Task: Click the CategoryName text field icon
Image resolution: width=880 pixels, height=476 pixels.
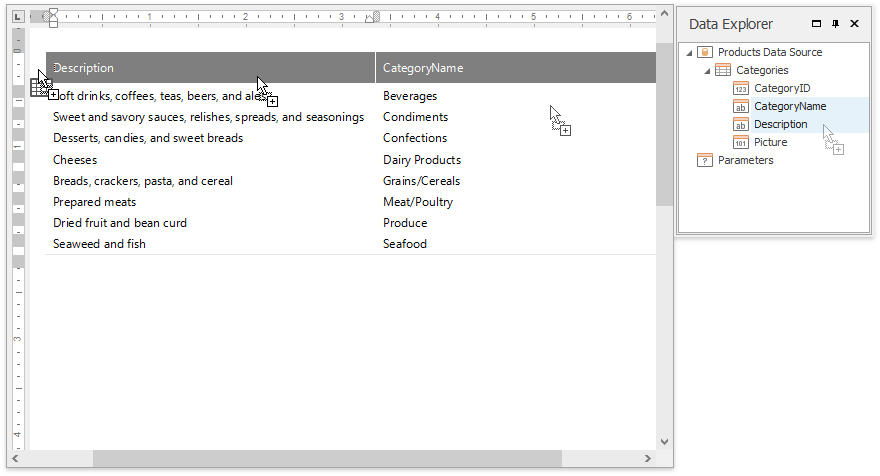Action: point(741,106)
